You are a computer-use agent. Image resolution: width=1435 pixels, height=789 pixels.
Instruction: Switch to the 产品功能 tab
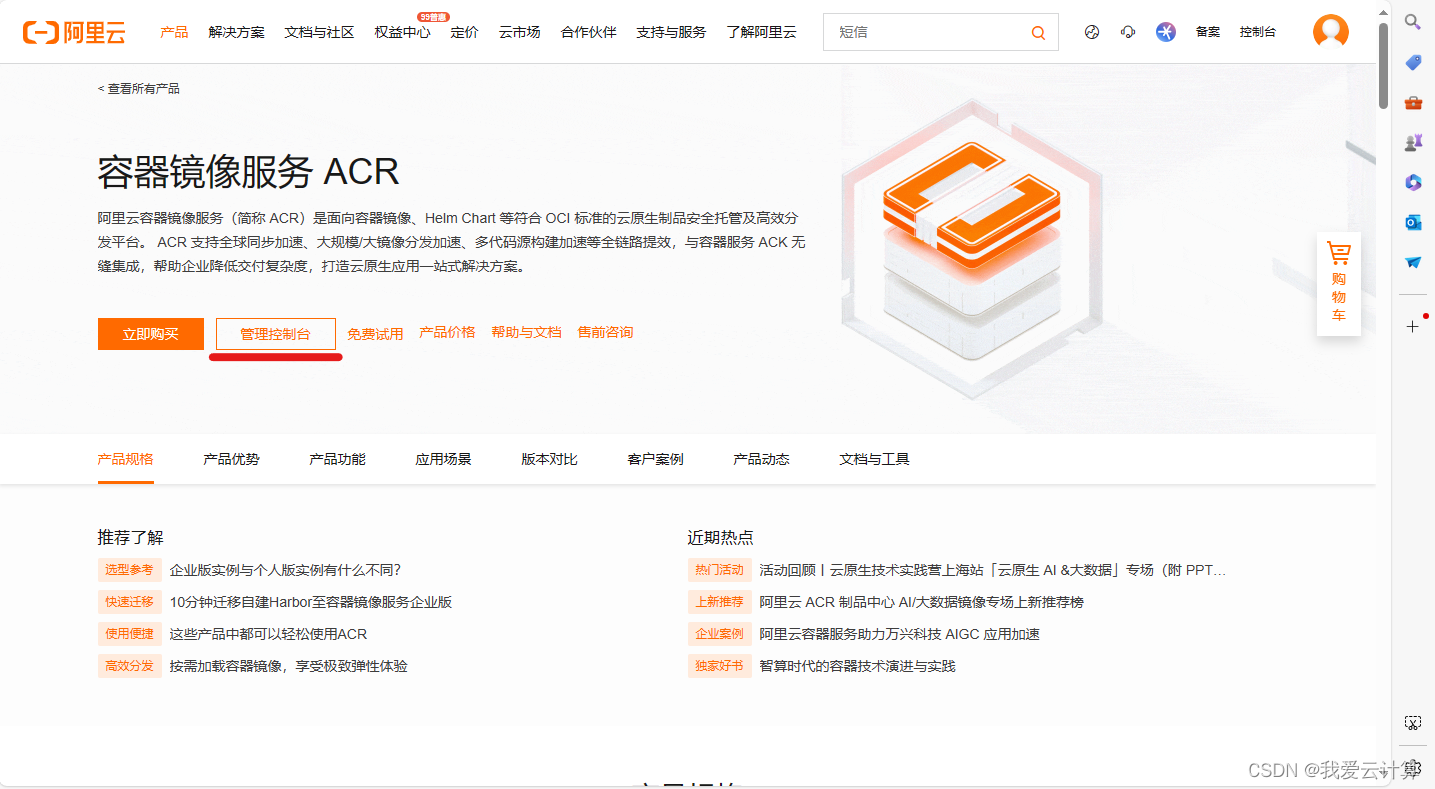pyautogui.click(x=337, y=459)
